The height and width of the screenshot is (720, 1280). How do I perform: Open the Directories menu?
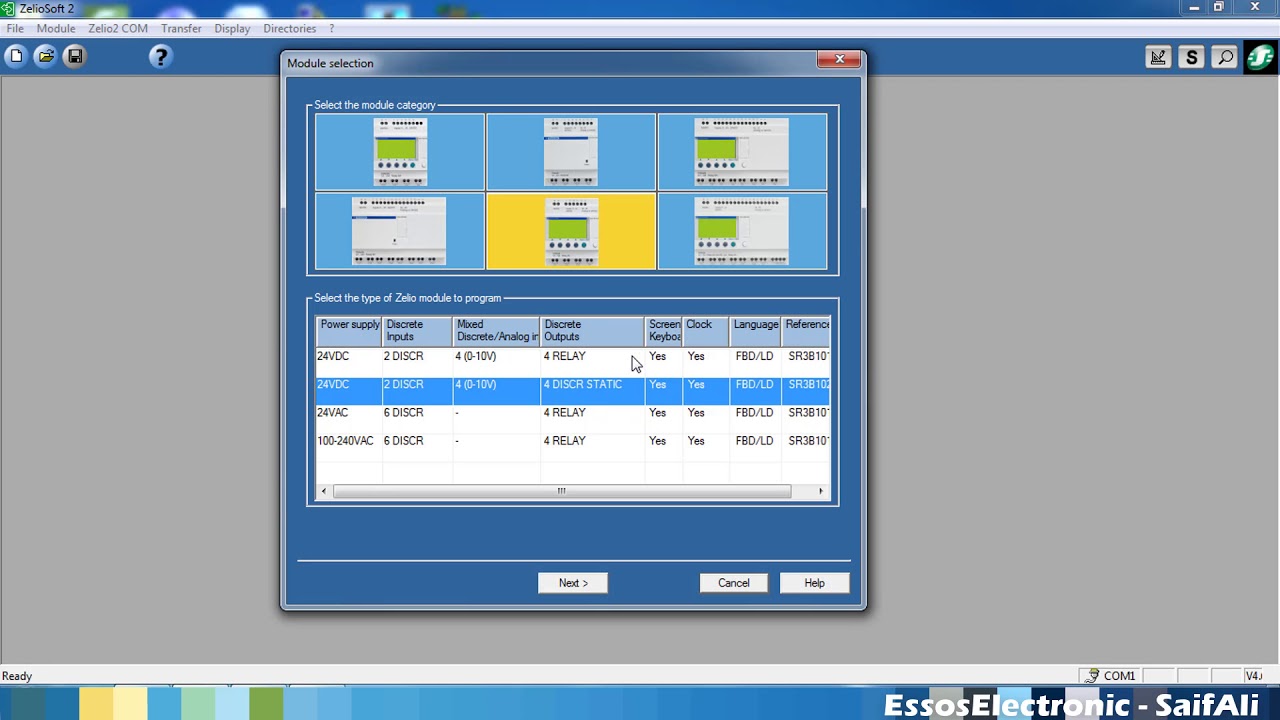click(290, 28)
